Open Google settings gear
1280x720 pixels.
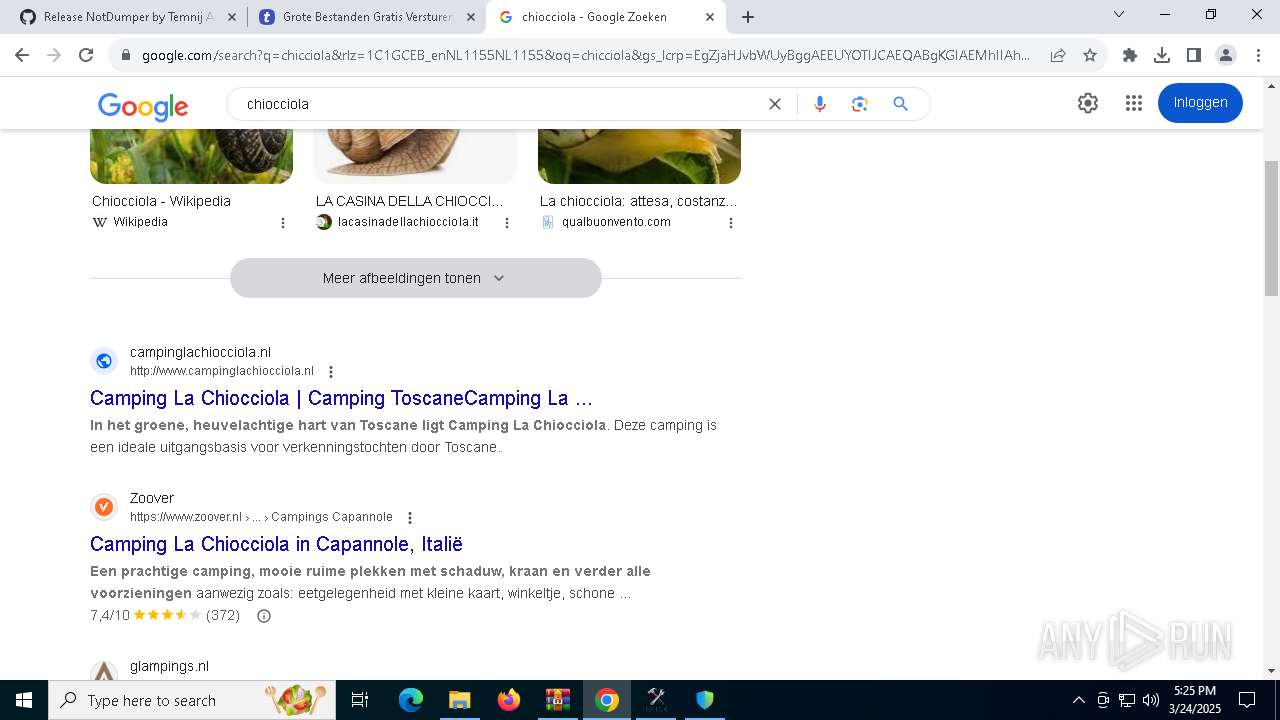(1088, 103)
